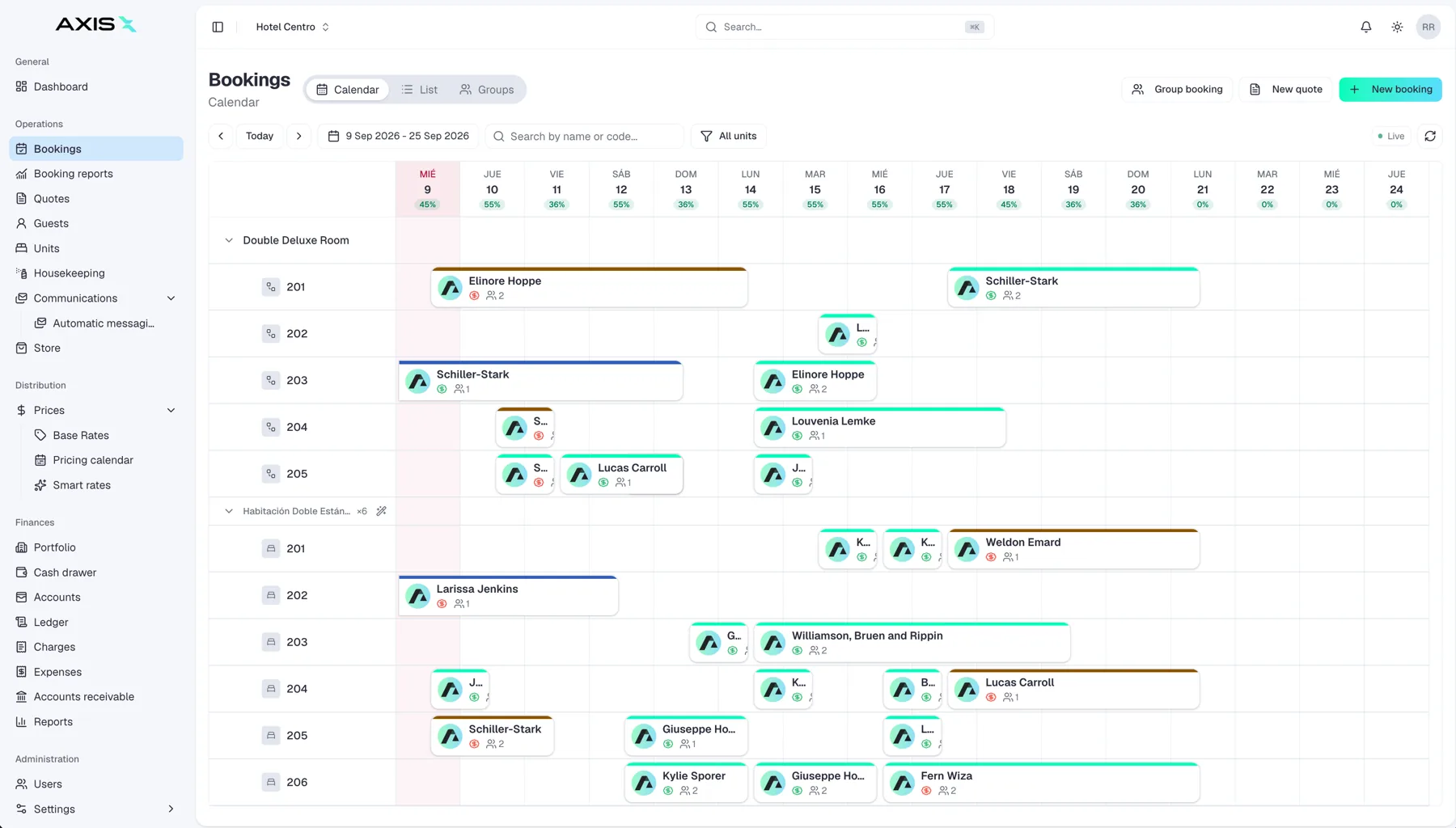1456x828 pixels.
Task: Open the RR user avatar
Action: [1428, 27]
